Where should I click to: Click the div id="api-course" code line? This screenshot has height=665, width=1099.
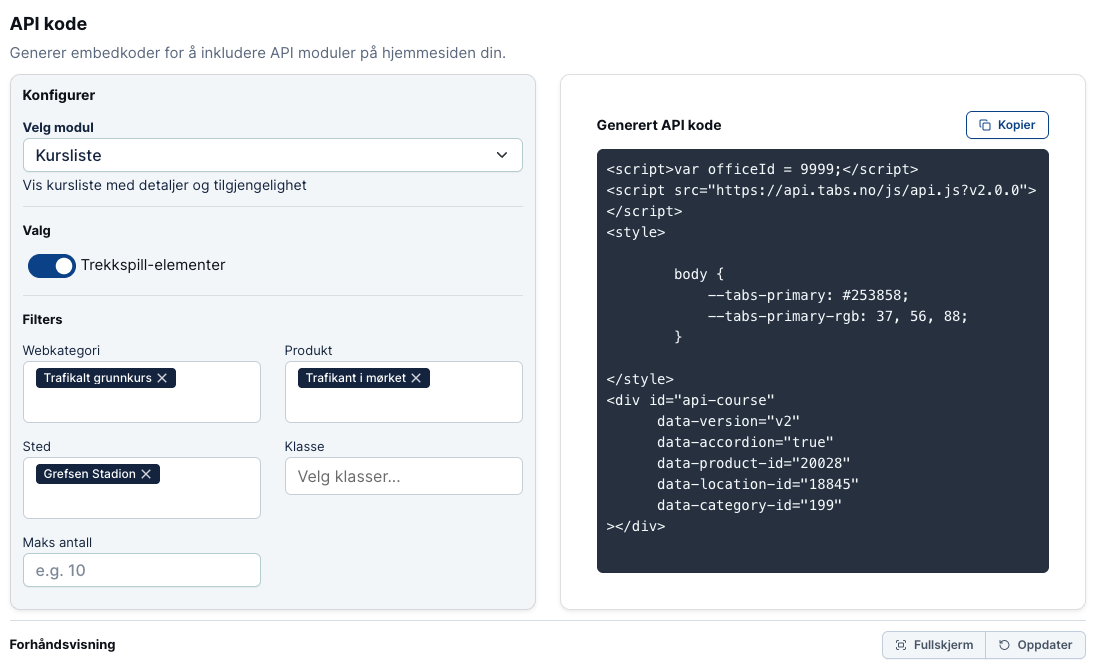point(690,400)
